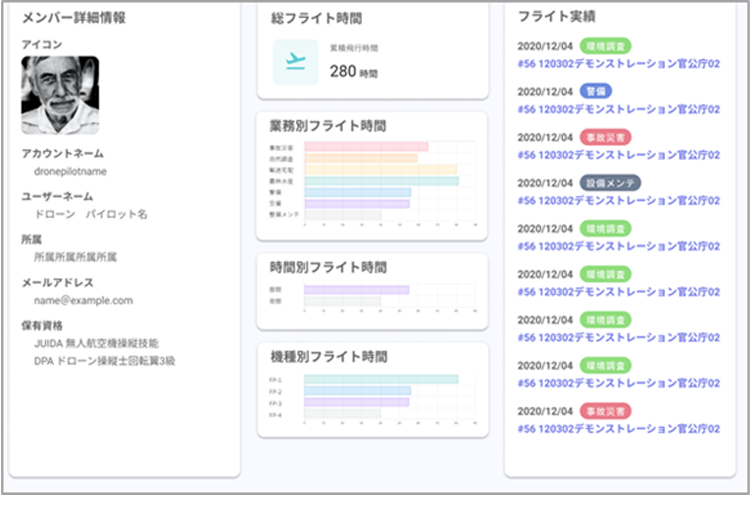Click the DPA ドローン操縦士回転翼3級 qualification
Viewport: 750px width, 532px height.
[x=104, y=361]
